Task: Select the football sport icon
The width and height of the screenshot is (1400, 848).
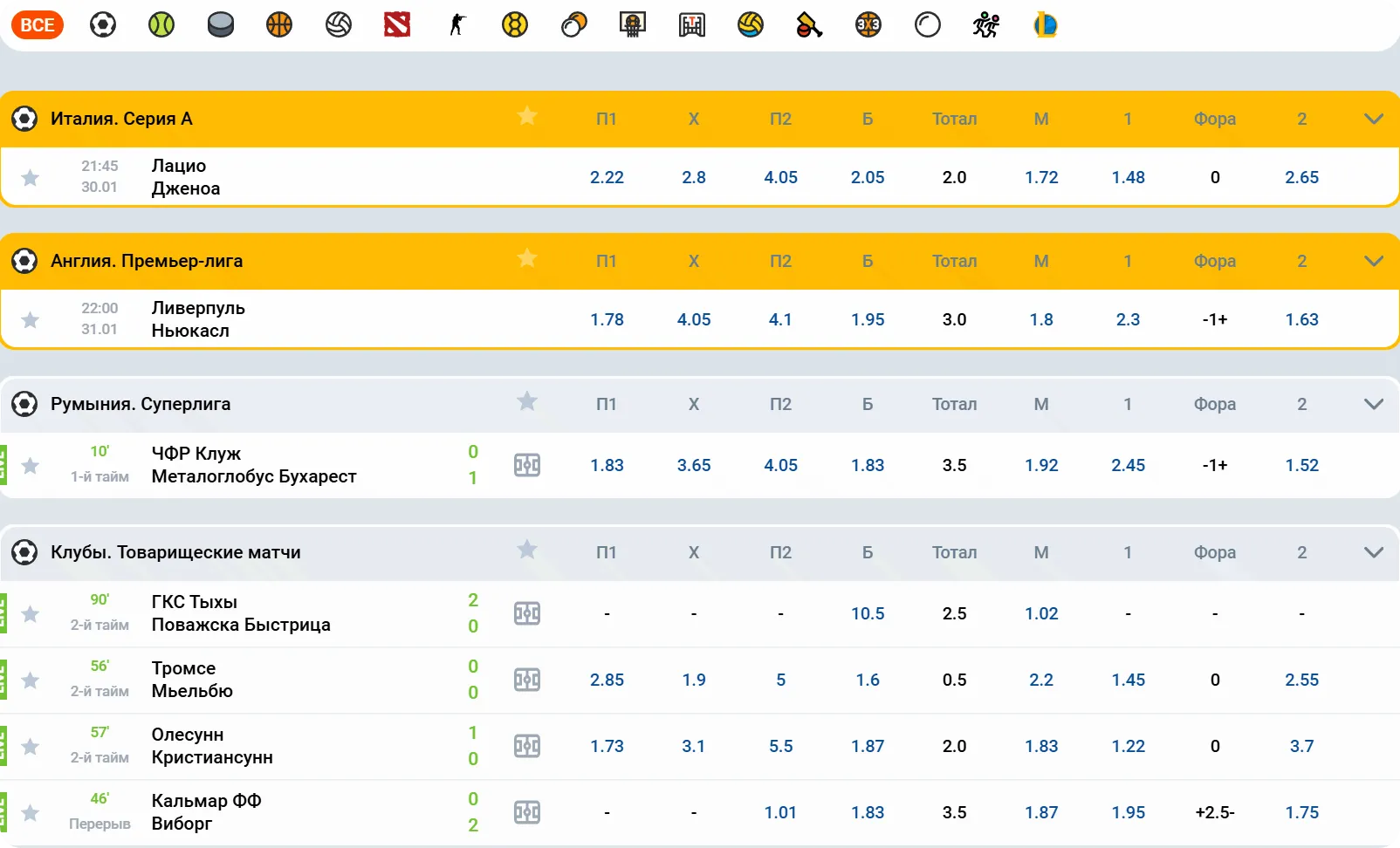Action: click(103, 25)
